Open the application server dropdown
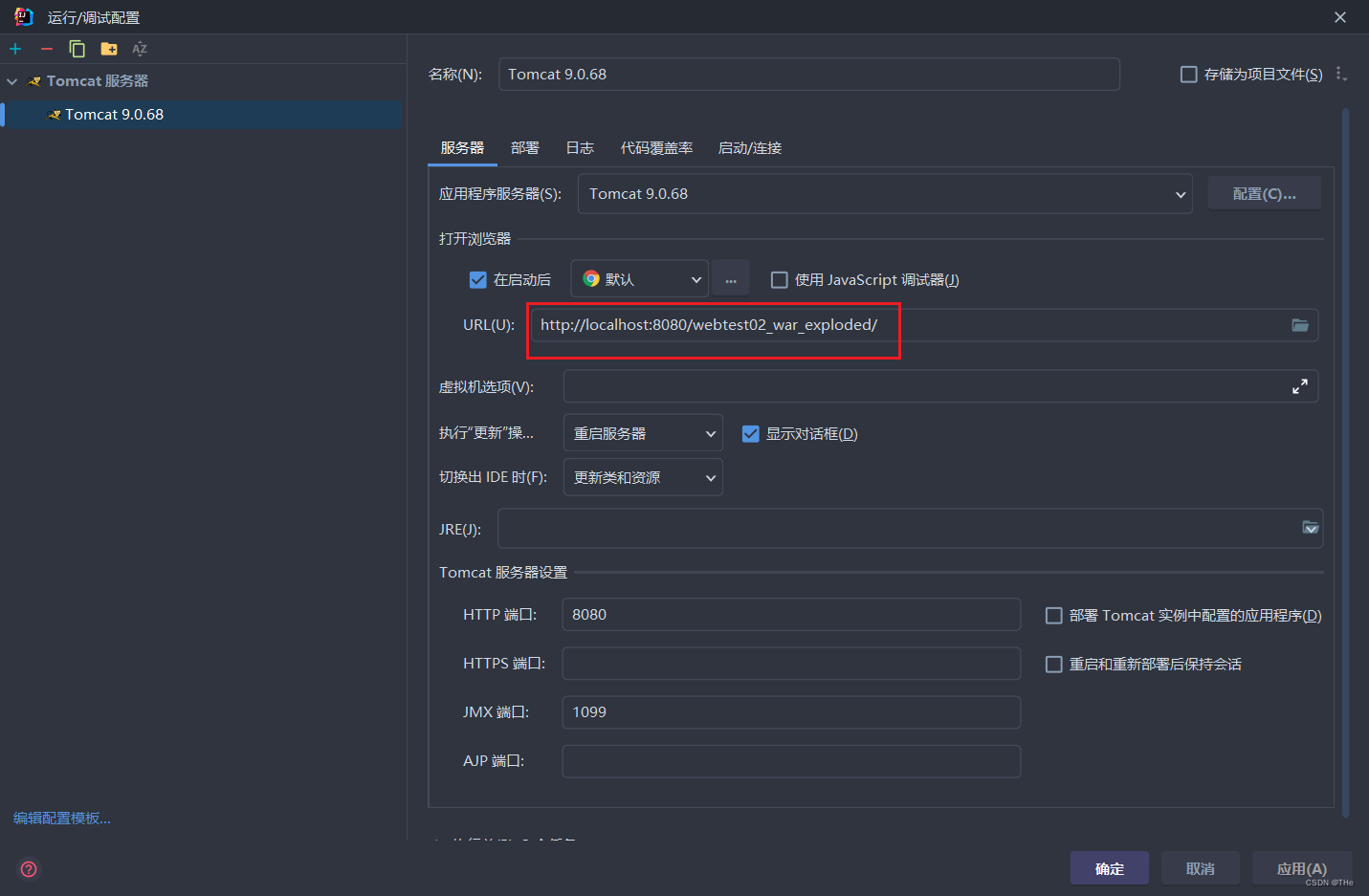 (x=885, y=194)
